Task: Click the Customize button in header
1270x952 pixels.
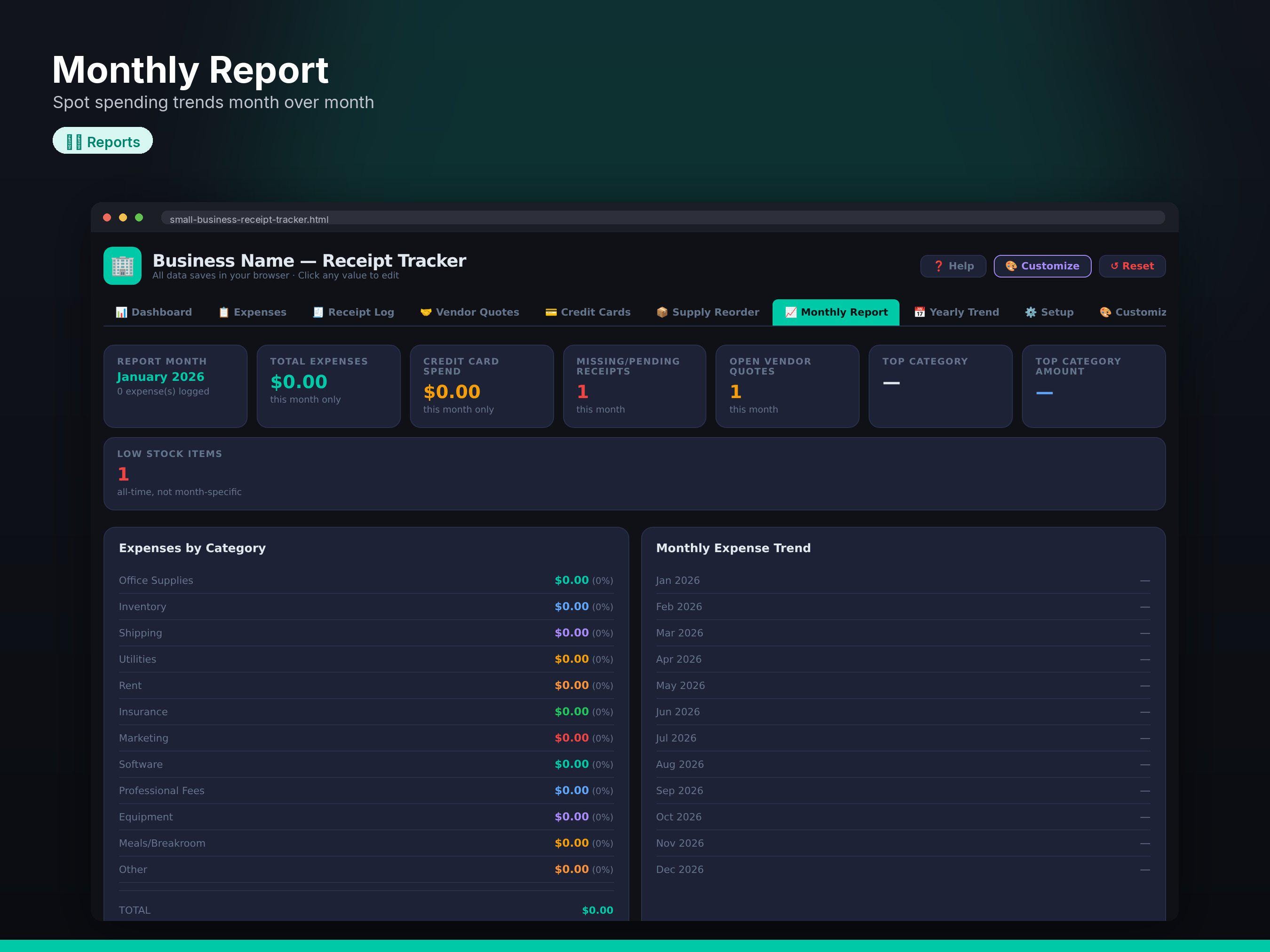Action: point(1043,266)
